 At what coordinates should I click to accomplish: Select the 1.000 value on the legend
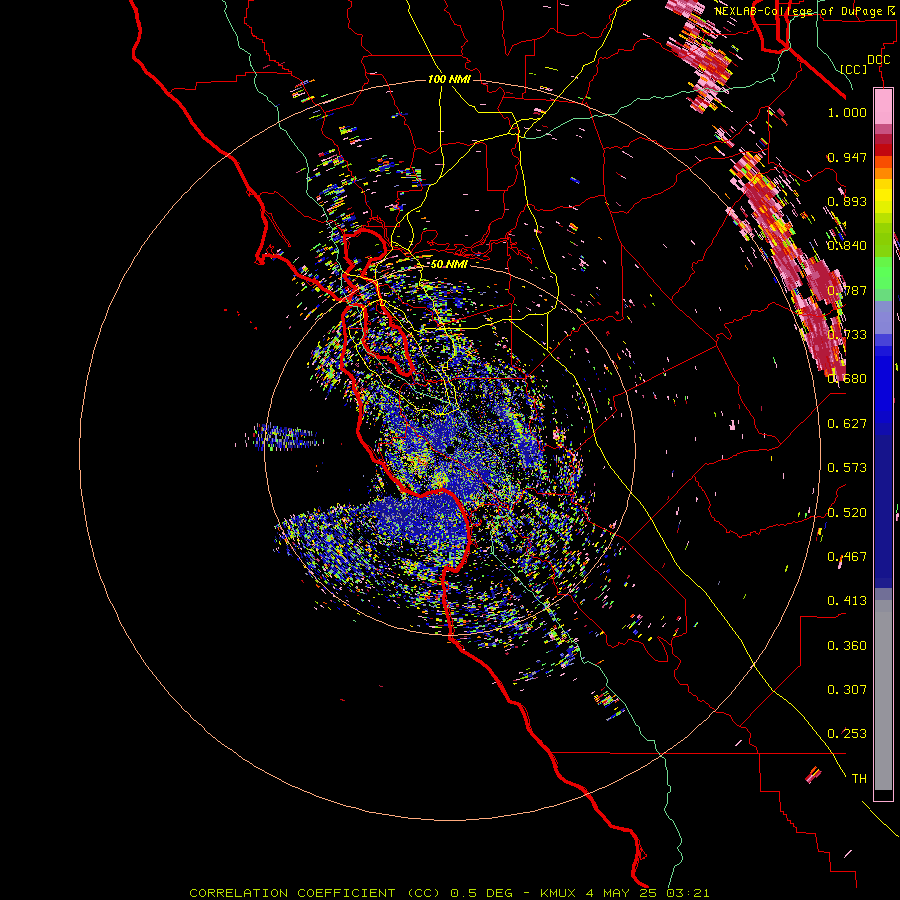click(x=847, y=112)
